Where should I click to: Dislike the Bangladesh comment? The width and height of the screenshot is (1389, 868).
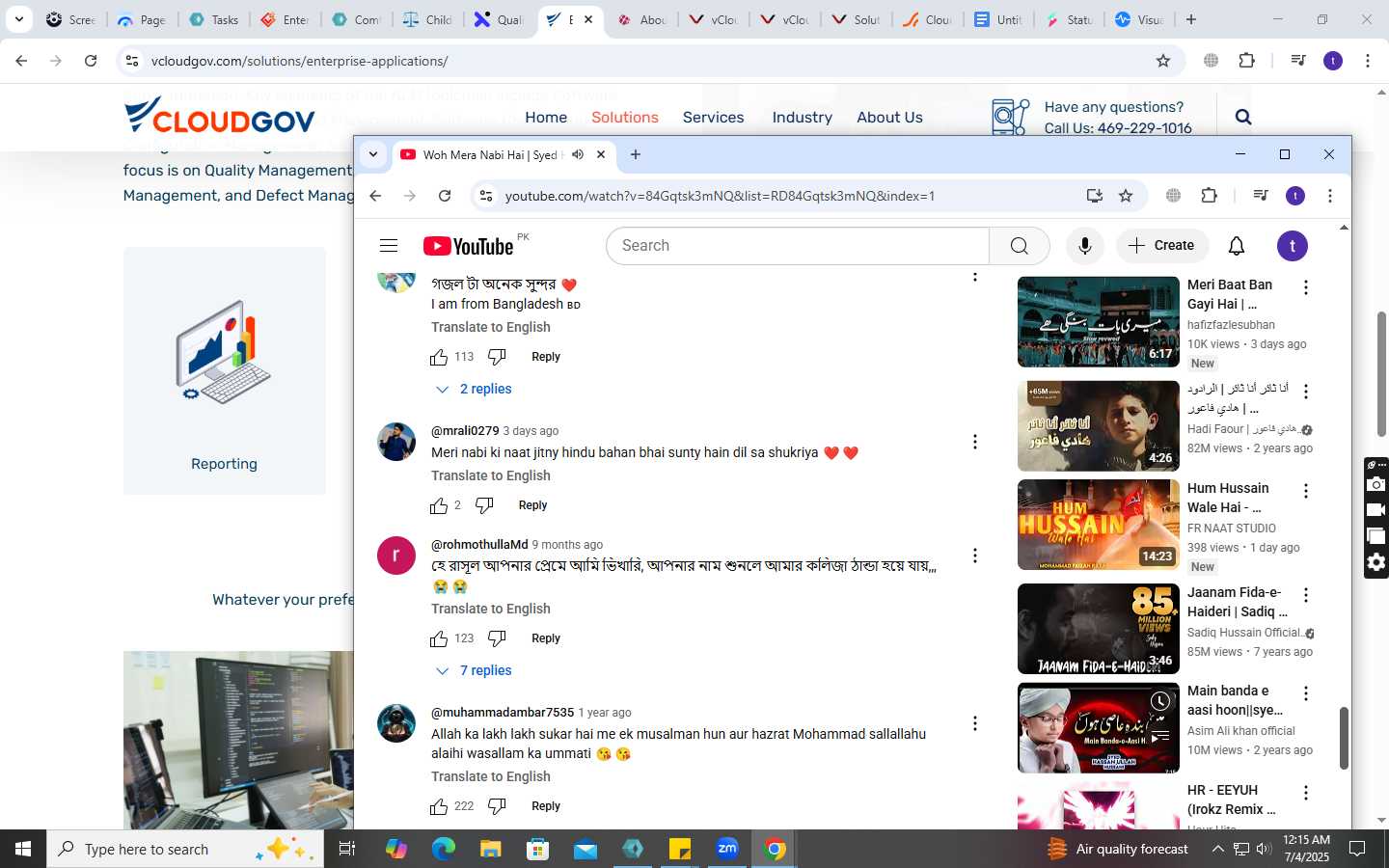point(497,357)
